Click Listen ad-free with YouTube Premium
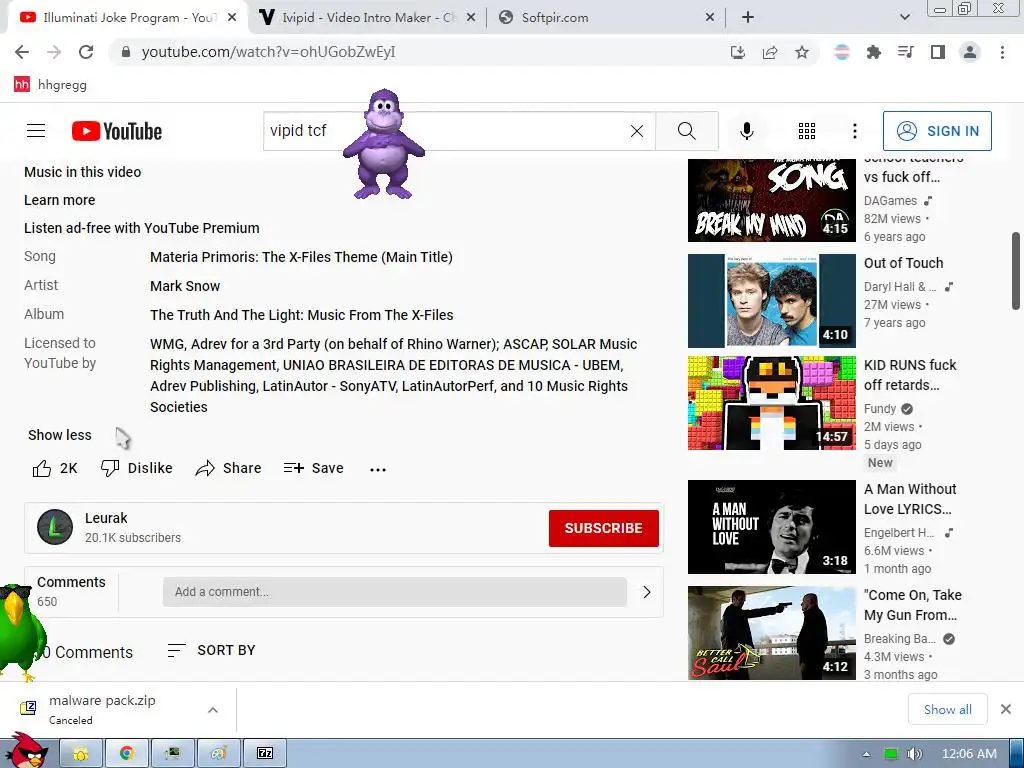 [x=142, y=228]
